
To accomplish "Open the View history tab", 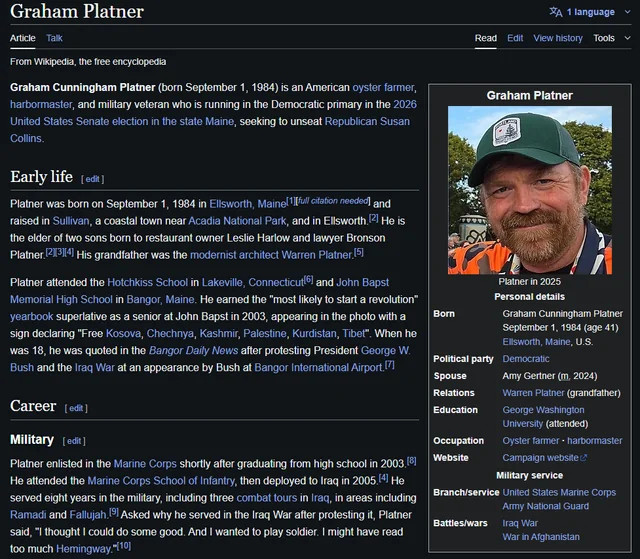I will coord(557,38).
